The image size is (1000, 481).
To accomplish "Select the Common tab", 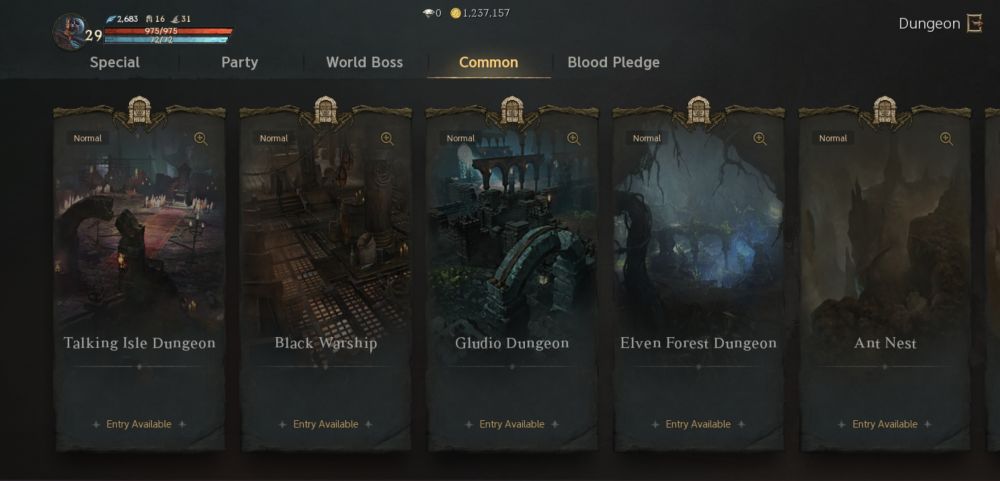I will pos(489,63).
